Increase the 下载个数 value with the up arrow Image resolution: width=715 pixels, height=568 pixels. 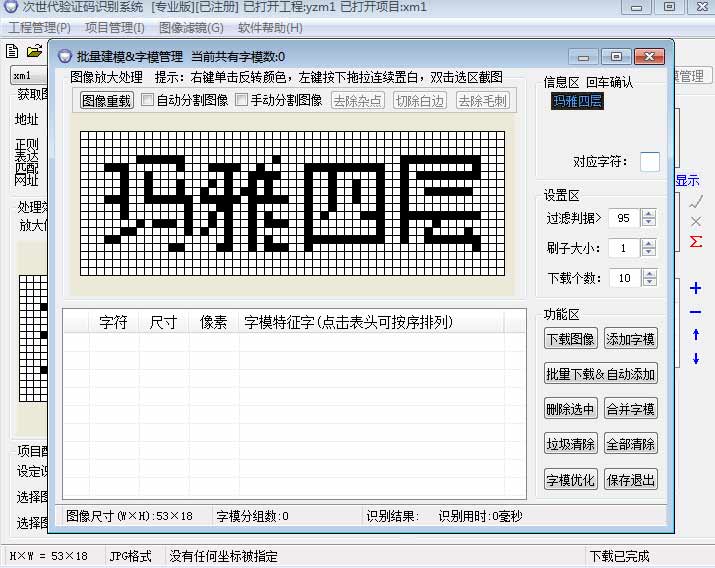tap(649, 273)
